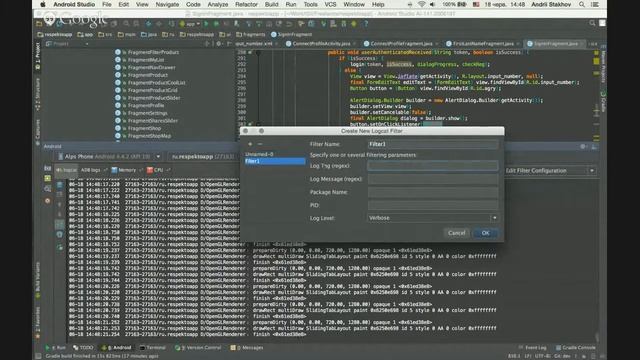This screenshot has width=640, height=360.
Task: Click the Log Message regex input field
Action: coord(433,179)
